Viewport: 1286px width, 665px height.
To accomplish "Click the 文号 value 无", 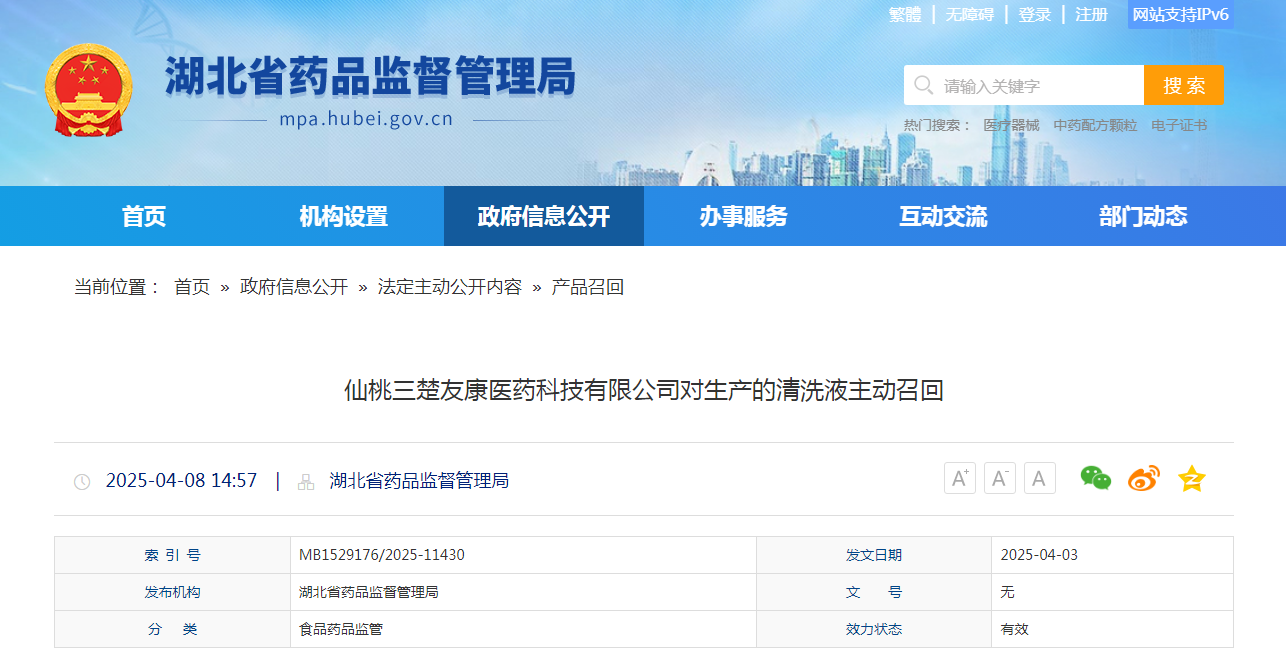I will click(x=1007, y=592).
